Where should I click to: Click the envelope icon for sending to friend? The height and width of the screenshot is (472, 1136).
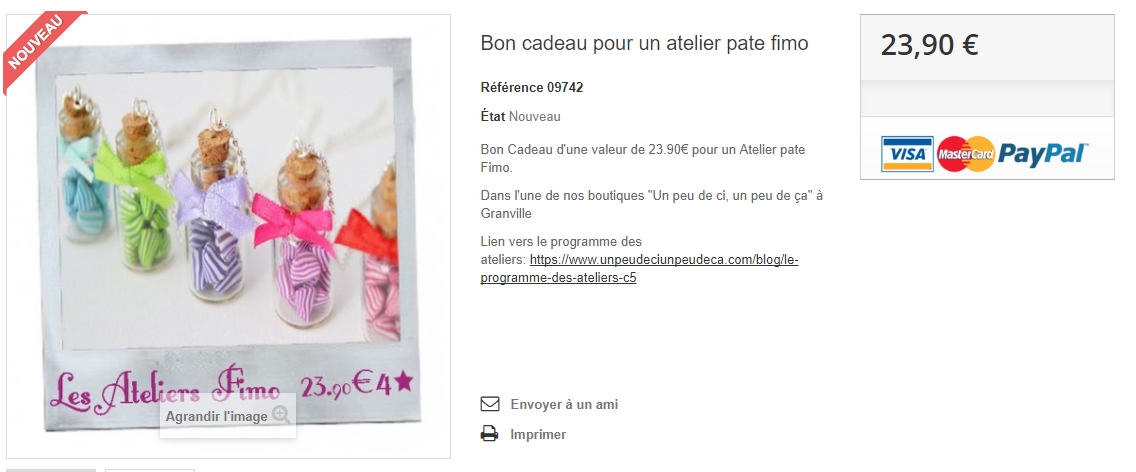tap(490, 404)
